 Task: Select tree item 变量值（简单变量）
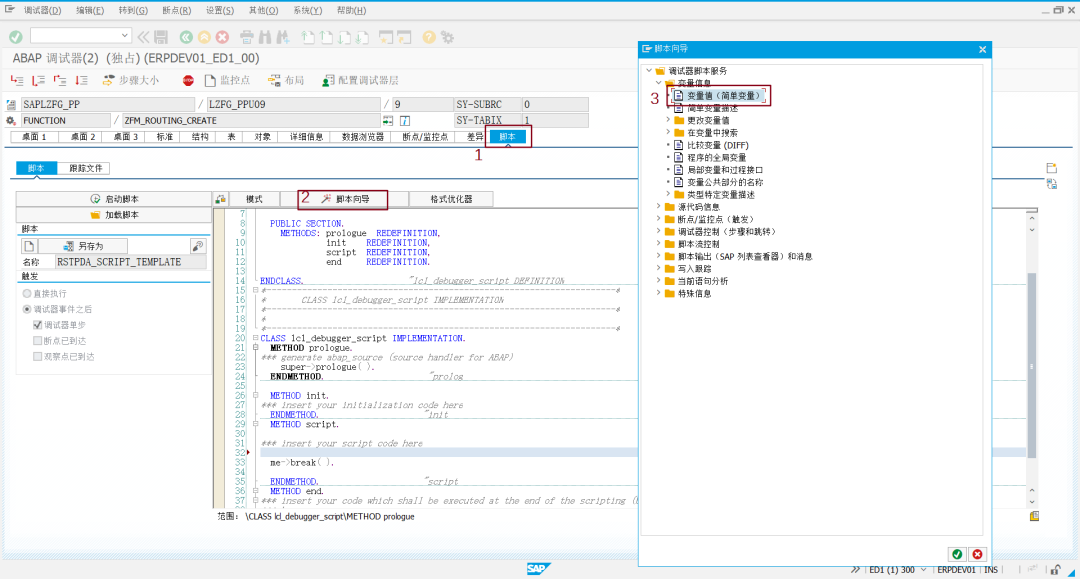724,96
